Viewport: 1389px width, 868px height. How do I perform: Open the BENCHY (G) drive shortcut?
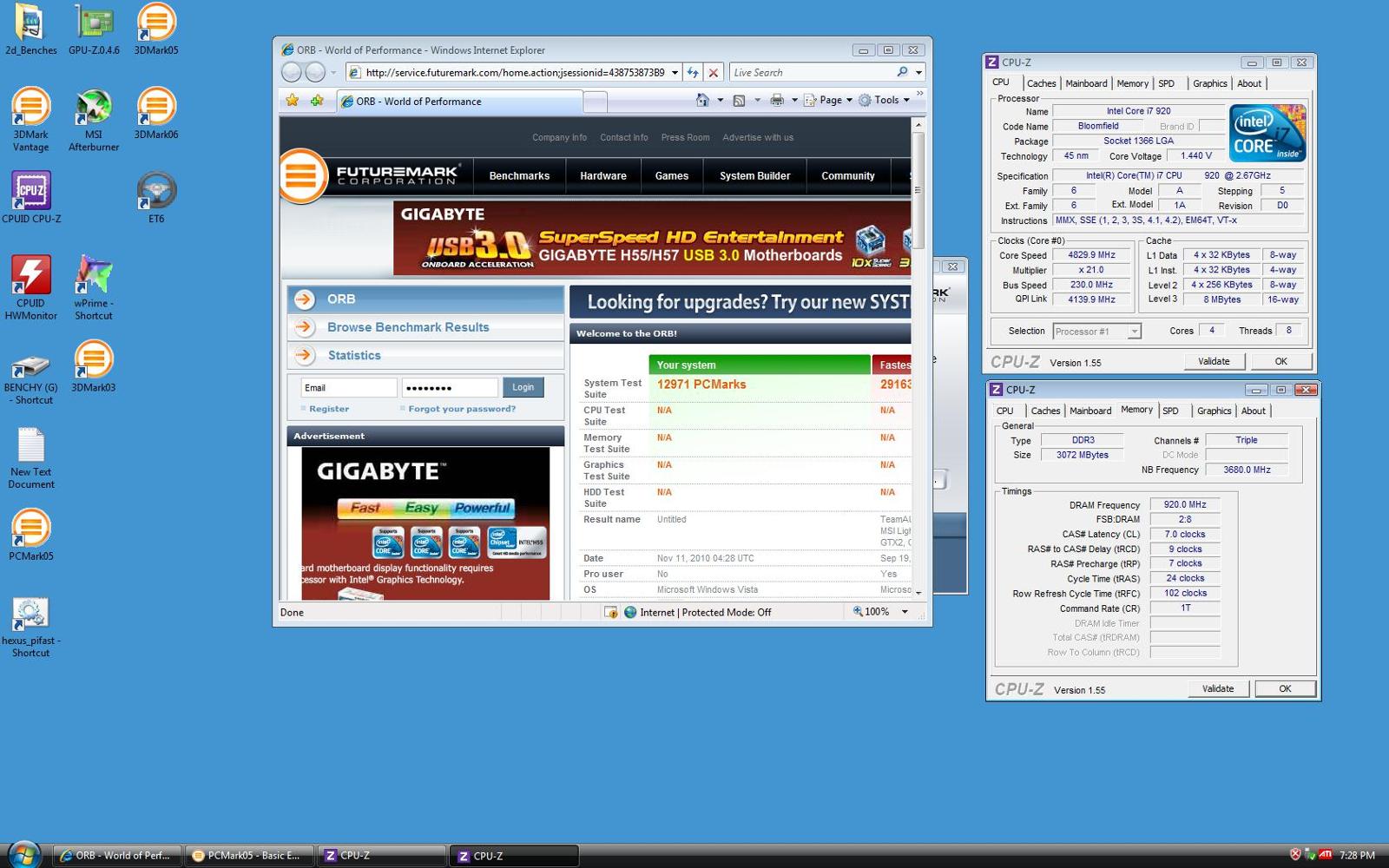pos(30,378)
